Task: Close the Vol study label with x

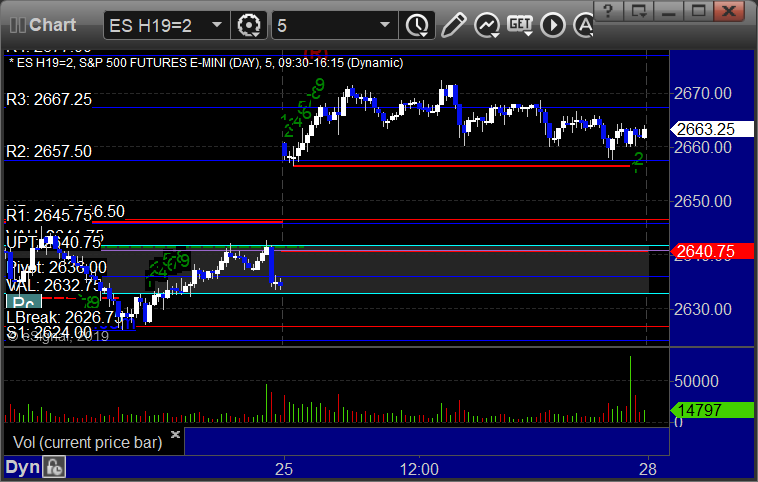Action: pyautogui.click(x=175, y=434)
